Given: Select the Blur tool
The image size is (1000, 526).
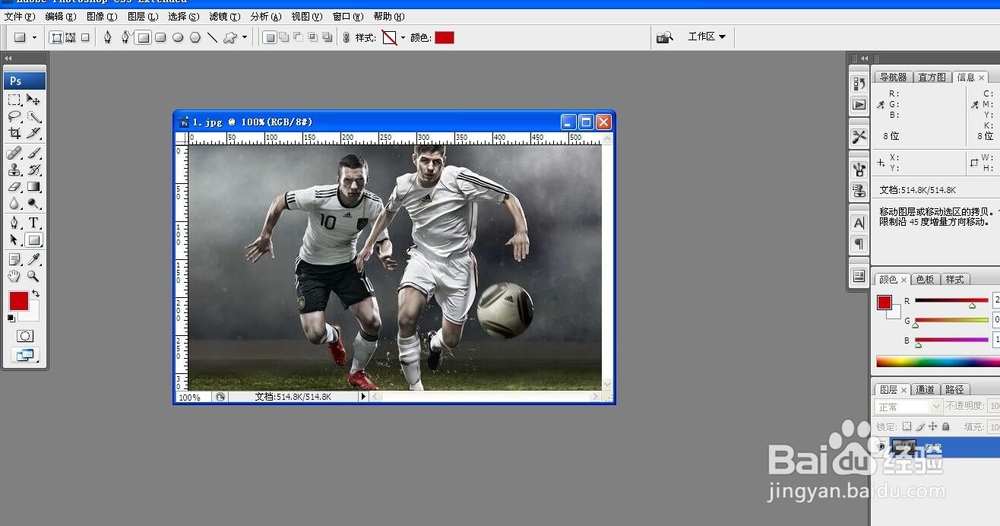Looking at the screenshot, I should (x=15, y=203).
